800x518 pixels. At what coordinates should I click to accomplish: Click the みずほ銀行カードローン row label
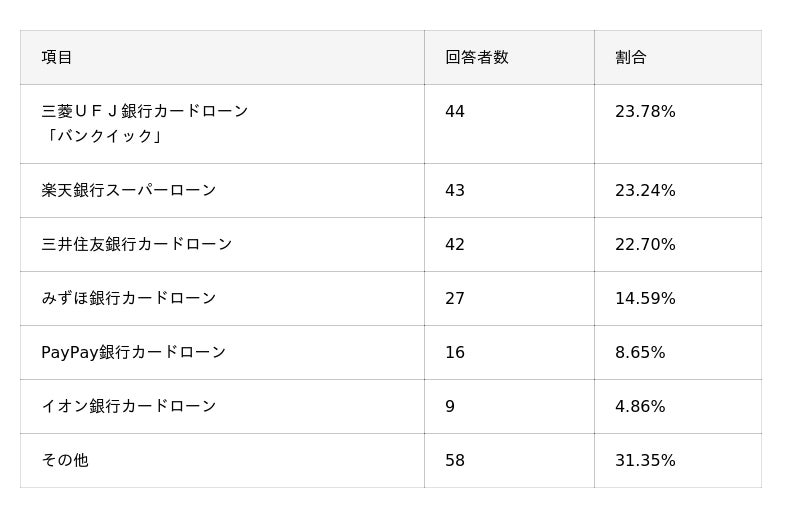129,298
